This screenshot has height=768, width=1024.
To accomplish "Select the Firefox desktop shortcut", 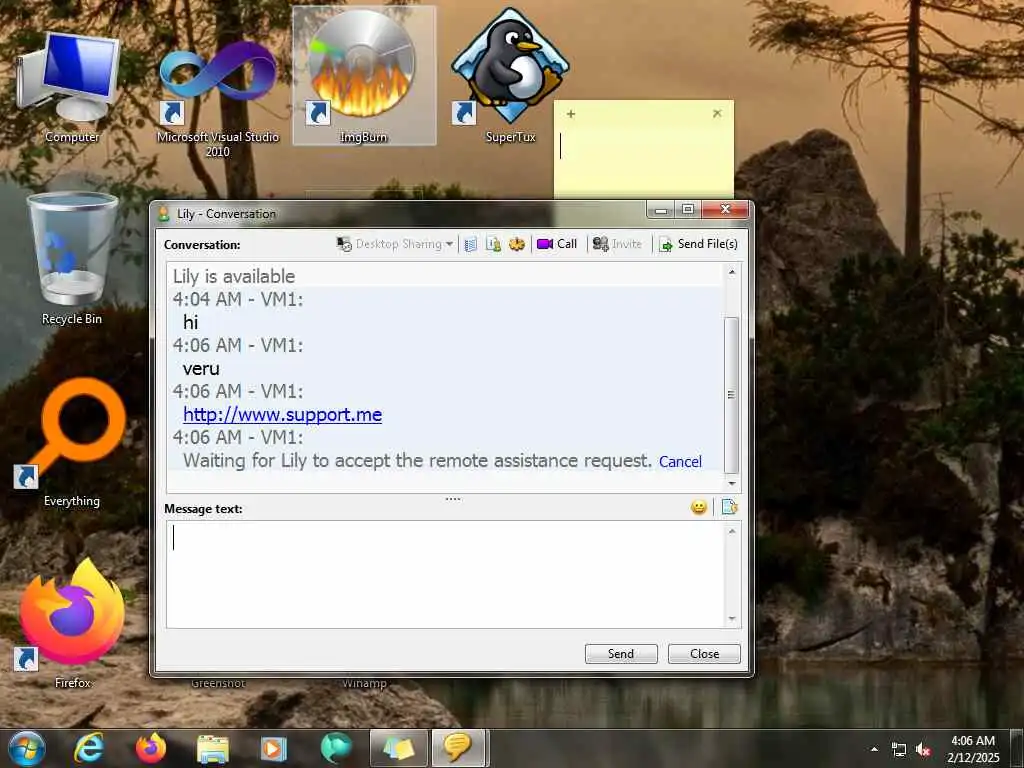I will [71, 622].
